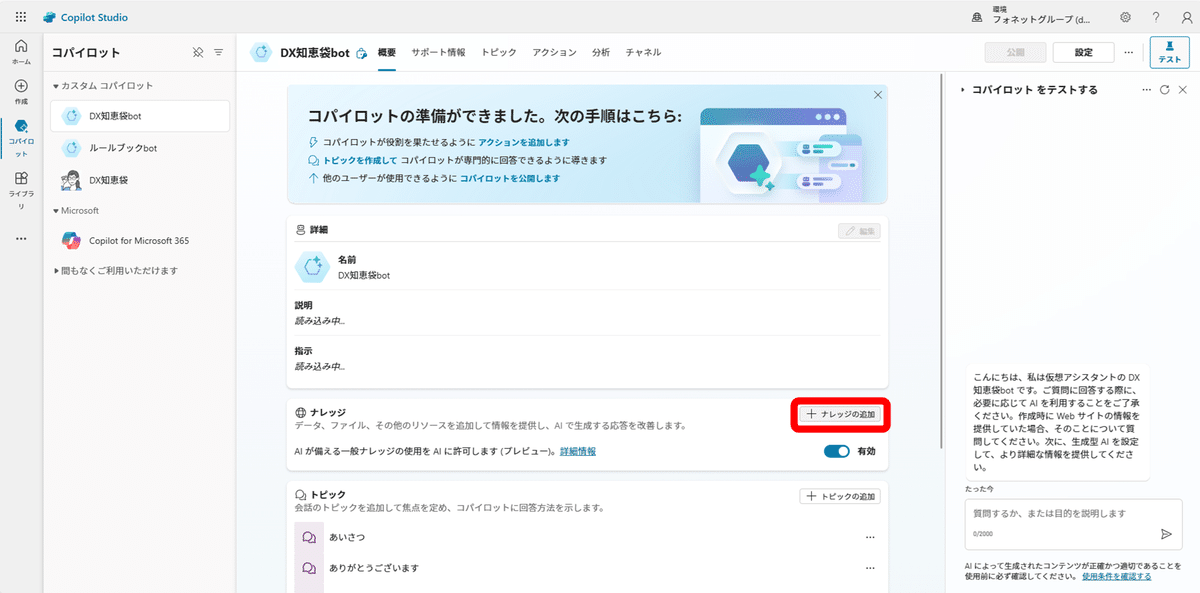The image size is (1200, 593).
Task: Switch to 概要 tab
Action: tap(387, 52)
